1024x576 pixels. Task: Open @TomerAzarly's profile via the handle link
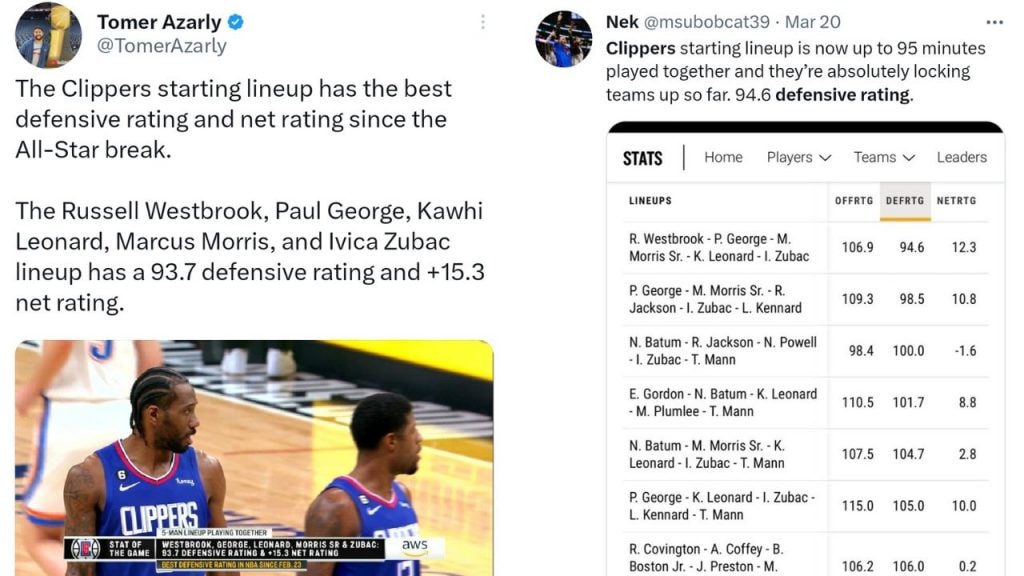pyautogui.click(x=162, y=43)
